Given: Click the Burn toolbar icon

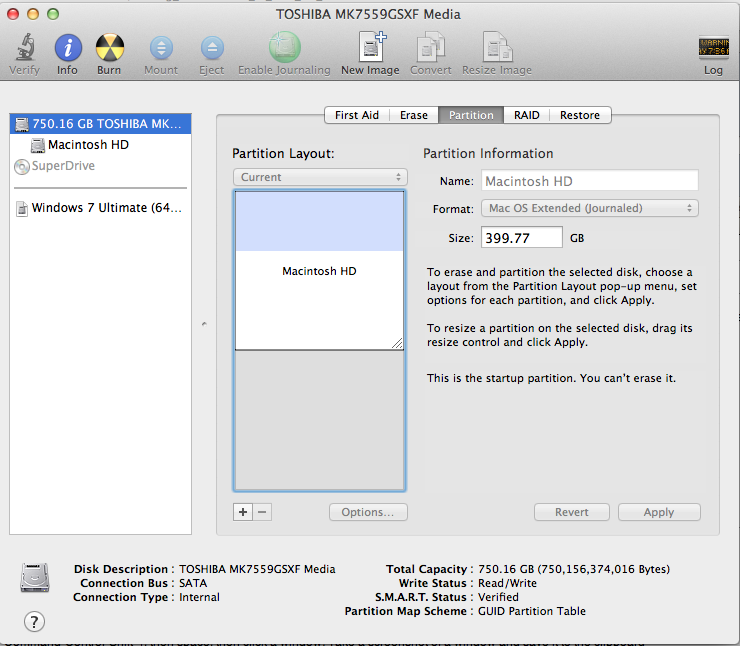Looking at the screenshot, I should click(109, 48).
